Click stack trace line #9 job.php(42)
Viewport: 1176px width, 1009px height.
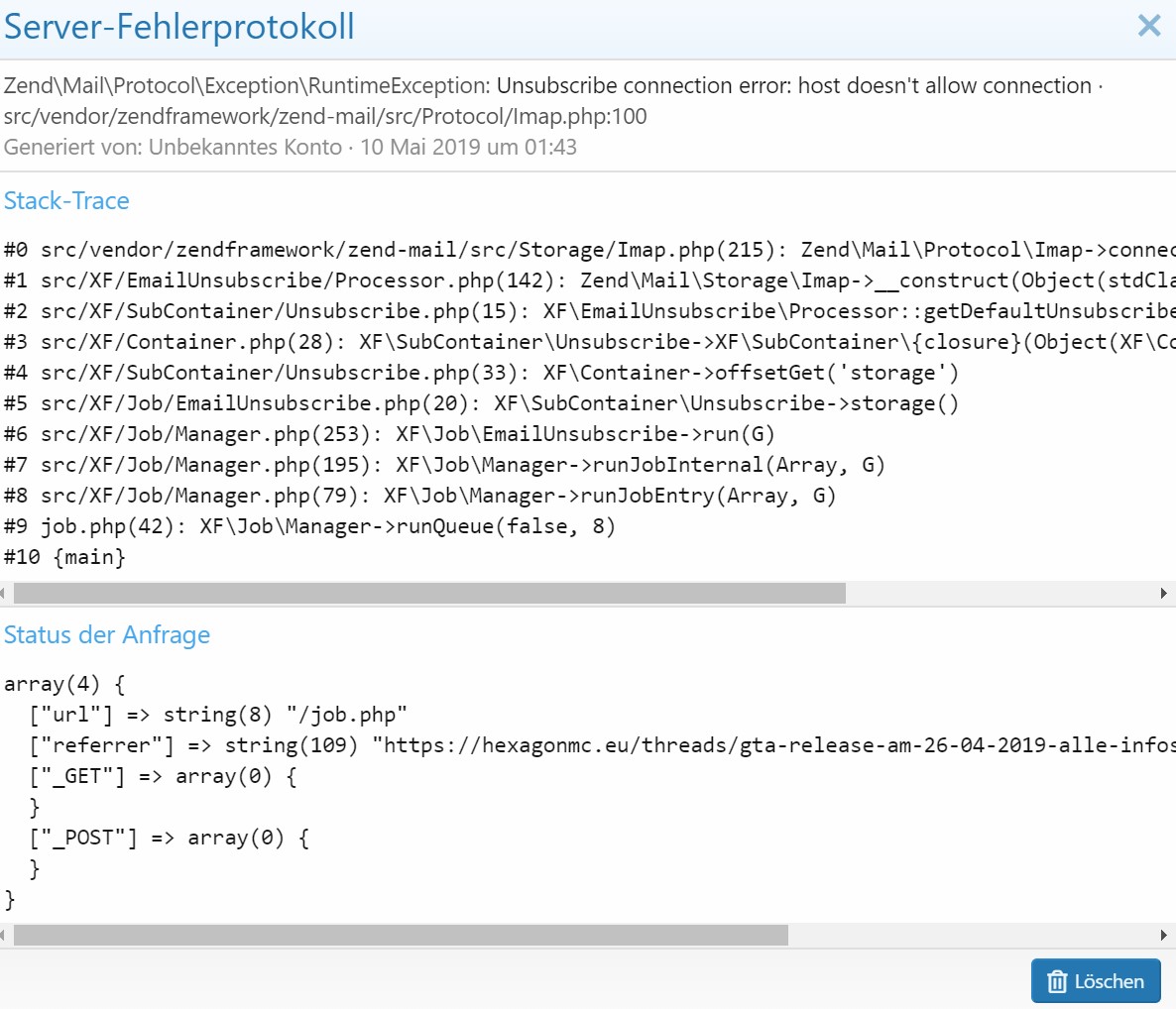coord(309,526)
